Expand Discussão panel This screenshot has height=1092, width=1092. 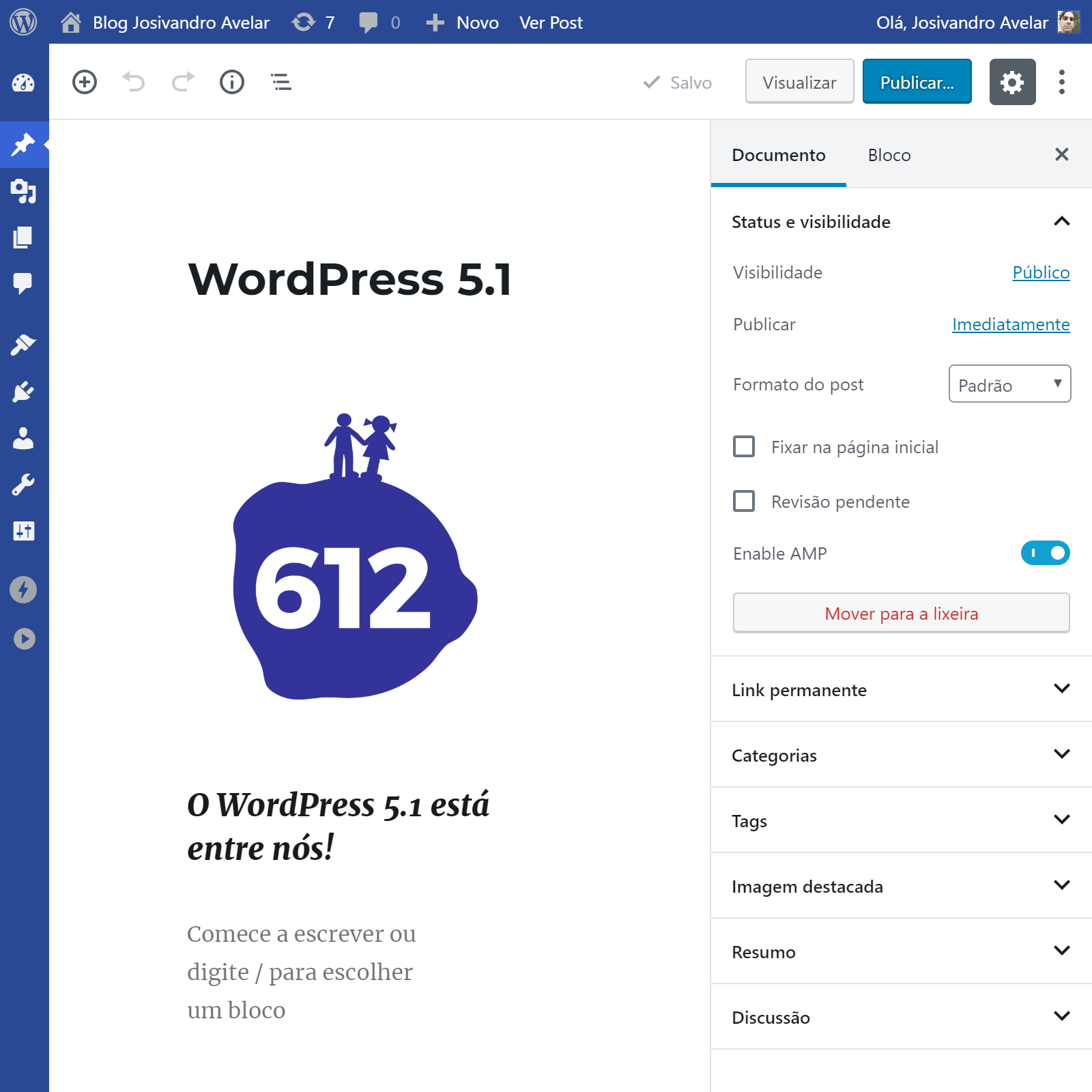(x=901, y=1016)
